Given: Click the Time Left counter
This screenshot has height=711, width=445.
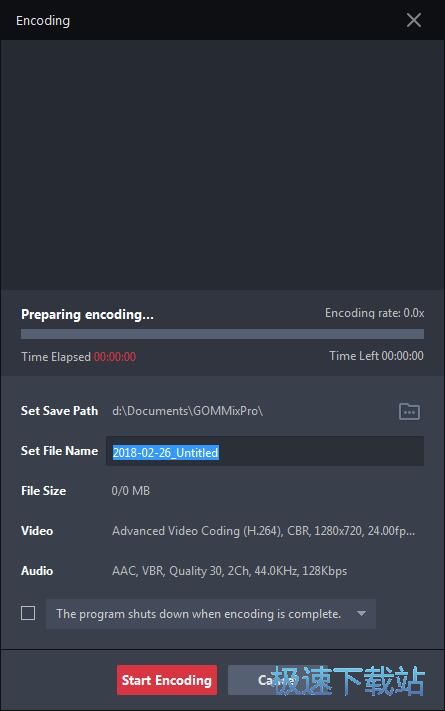Looking at the screenshot, I should (377, 356).
